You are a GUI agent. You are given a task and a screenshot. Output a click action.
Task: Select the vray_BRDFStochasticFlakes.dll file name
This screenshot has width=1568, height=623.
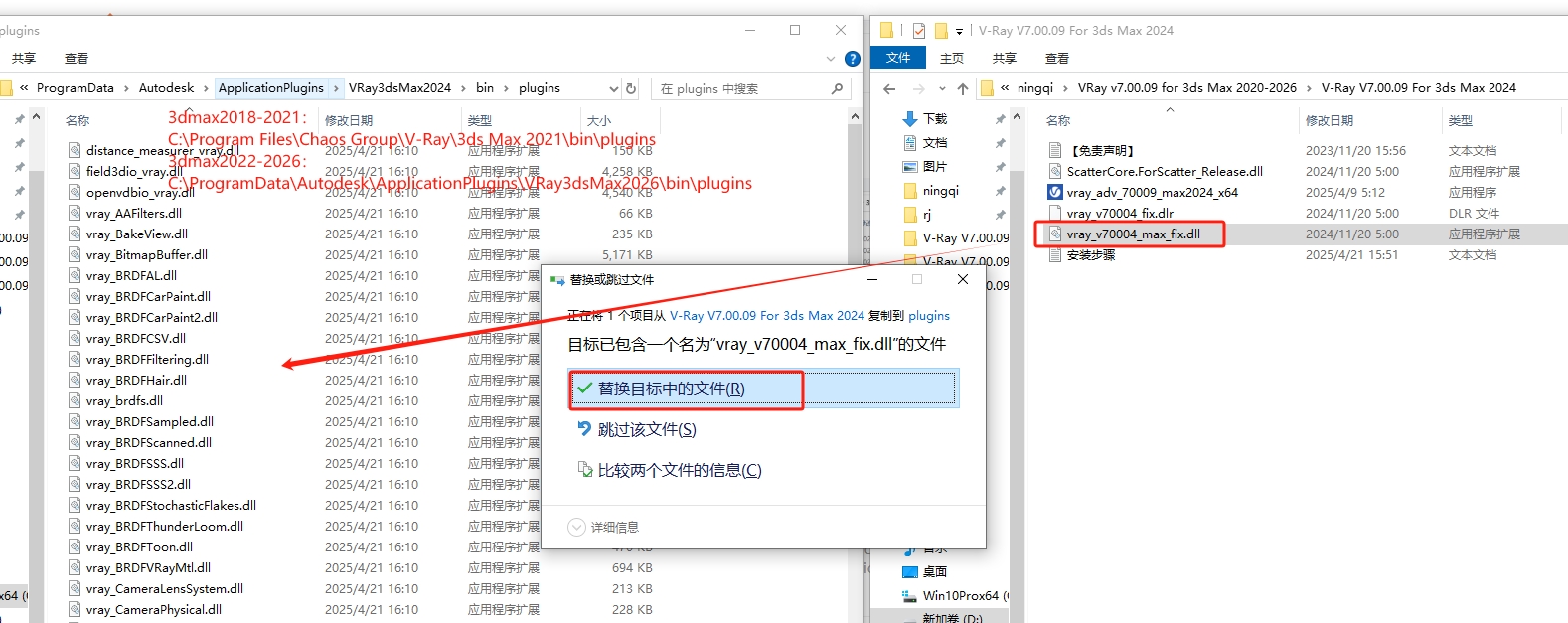[x=171, y=505]
